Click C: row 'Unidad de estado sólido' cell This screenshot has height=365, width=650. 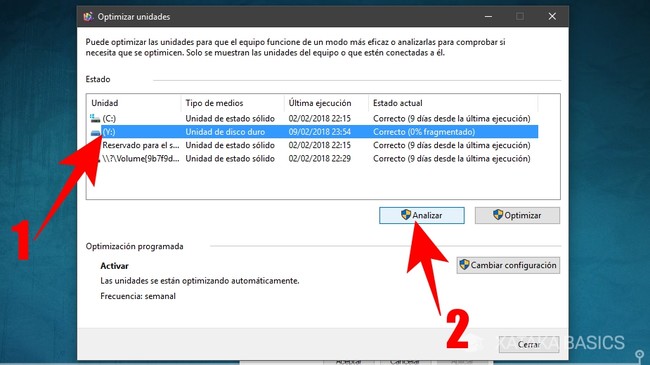pos(230,119)
